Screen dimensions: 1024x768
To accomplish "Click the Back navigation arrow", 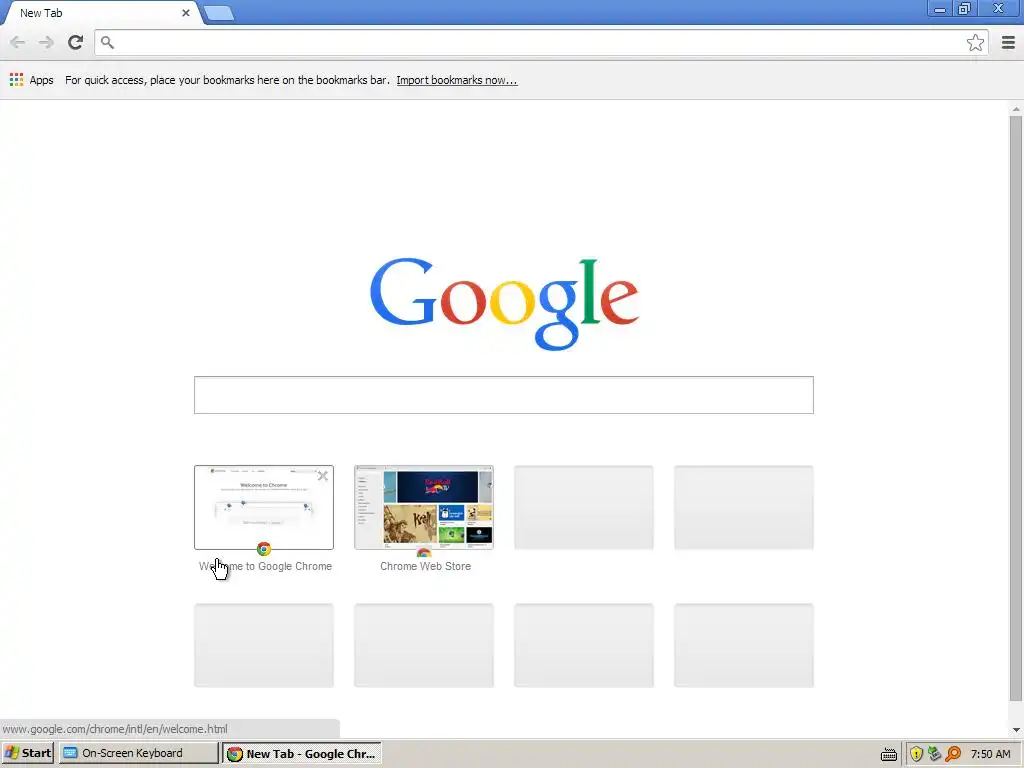I will pyautogui.click(x=18, y=42).
